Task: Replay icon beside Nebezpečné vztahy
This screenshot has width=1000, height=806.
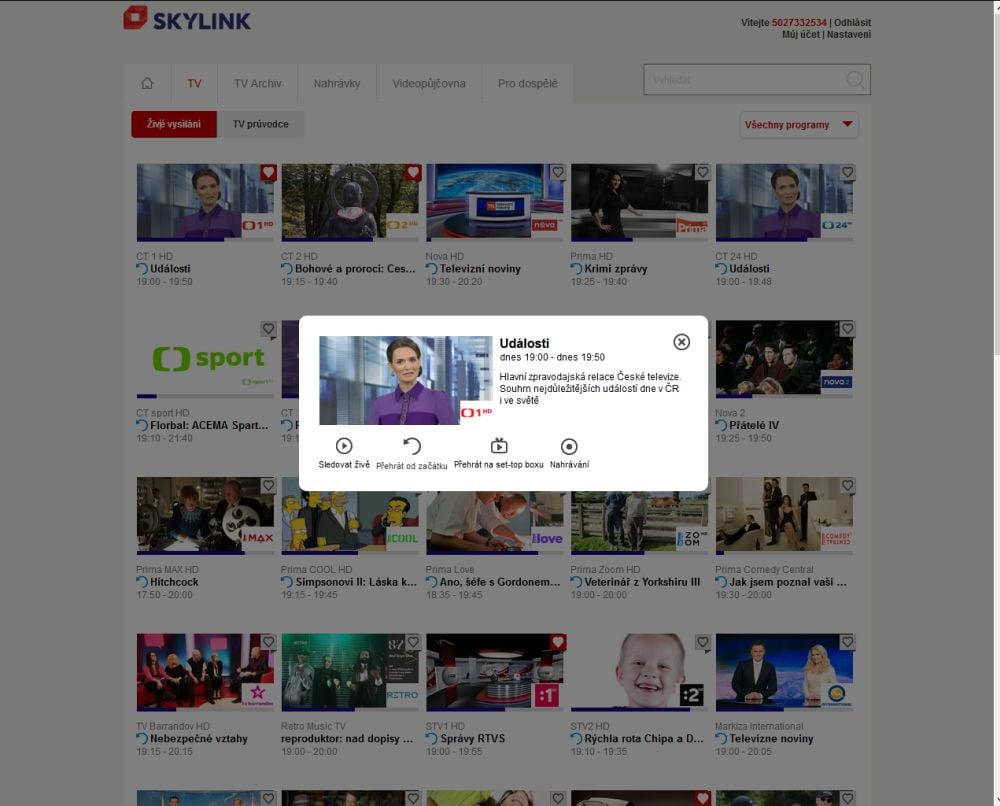Action: 142,738
